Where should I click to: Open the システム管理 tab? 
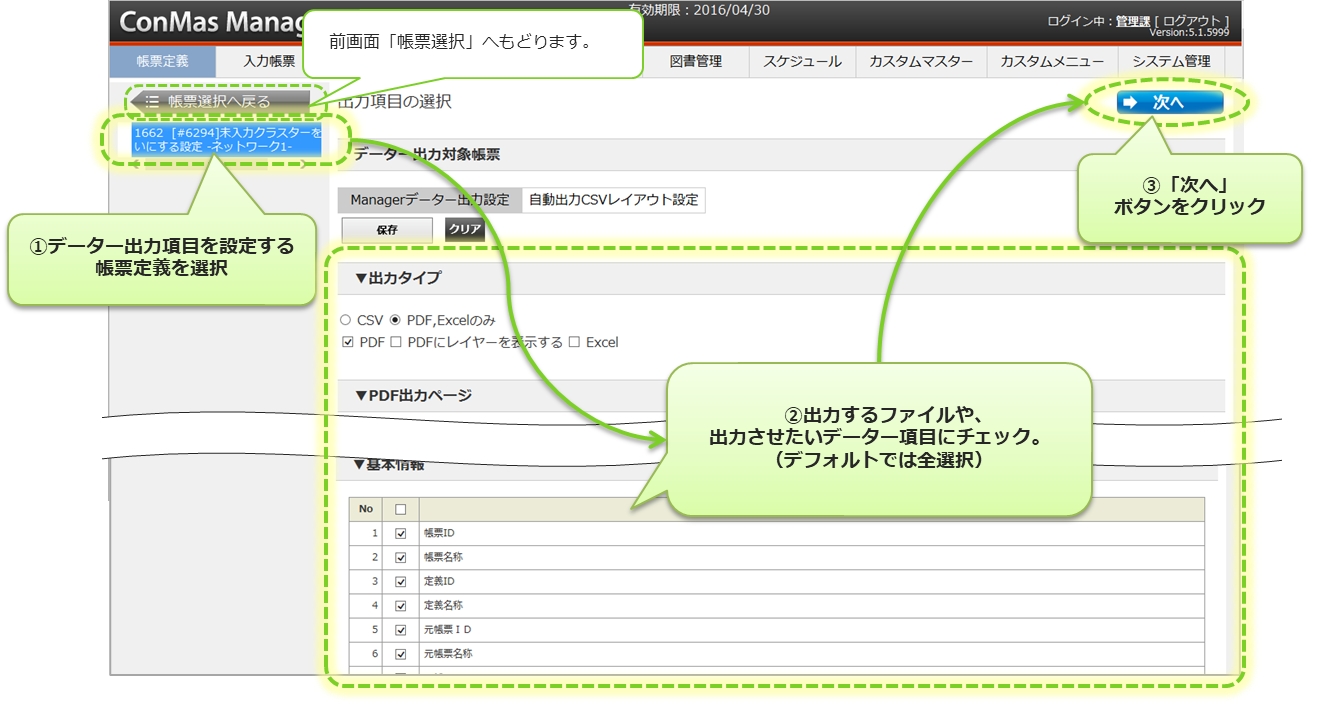coord(1171,61)
